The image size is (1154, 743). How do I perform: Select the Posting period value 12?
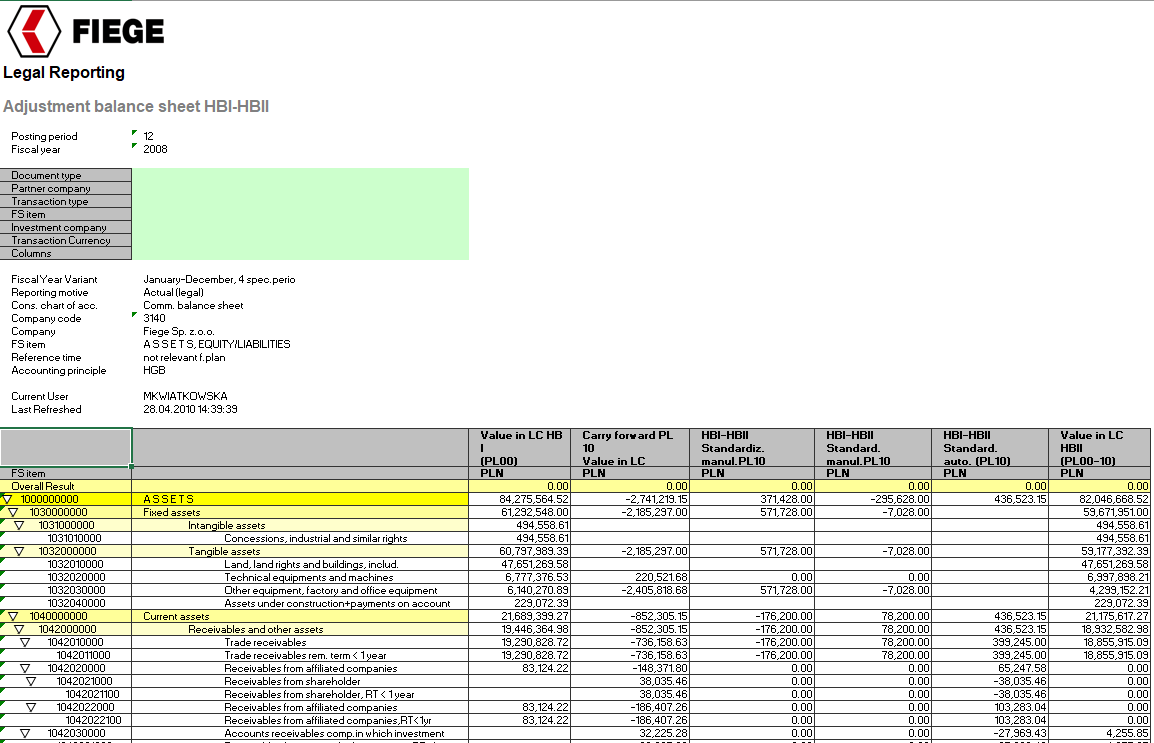(149, 136)
